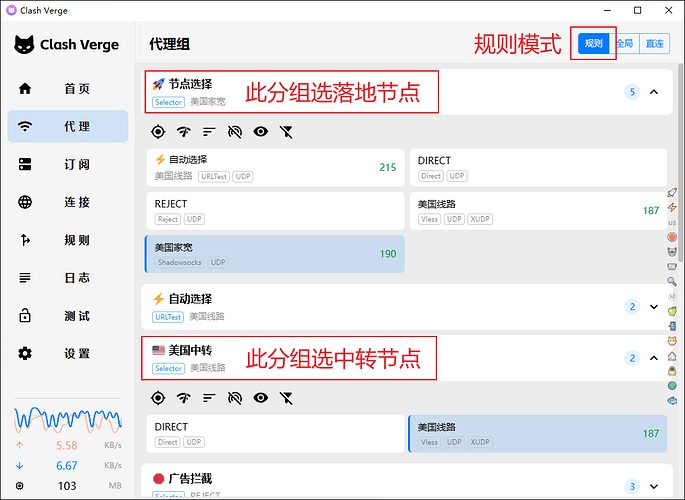Click filter icon in 美国中转 group toolbar

pyautogui.click(x=286, y=398)
